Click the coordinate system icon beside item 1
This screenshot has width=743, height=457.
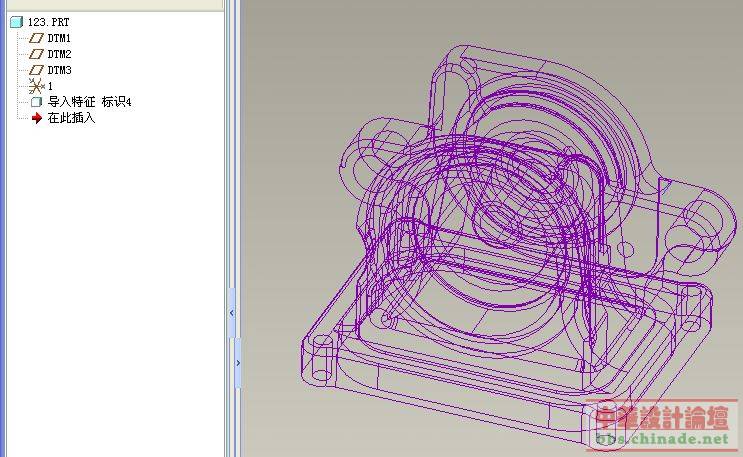tap(37, 86)
